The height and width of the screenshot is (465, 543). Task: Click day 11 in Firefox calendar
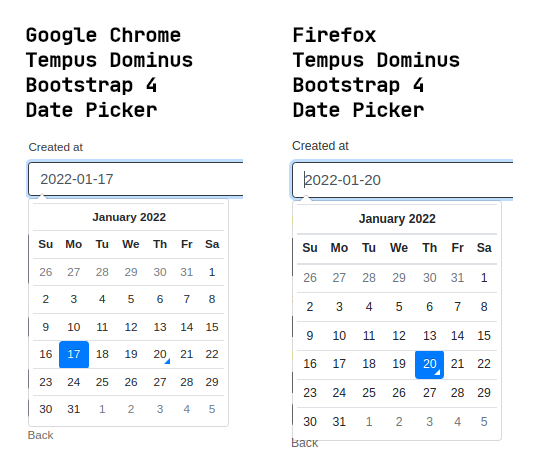click(369, 336)
